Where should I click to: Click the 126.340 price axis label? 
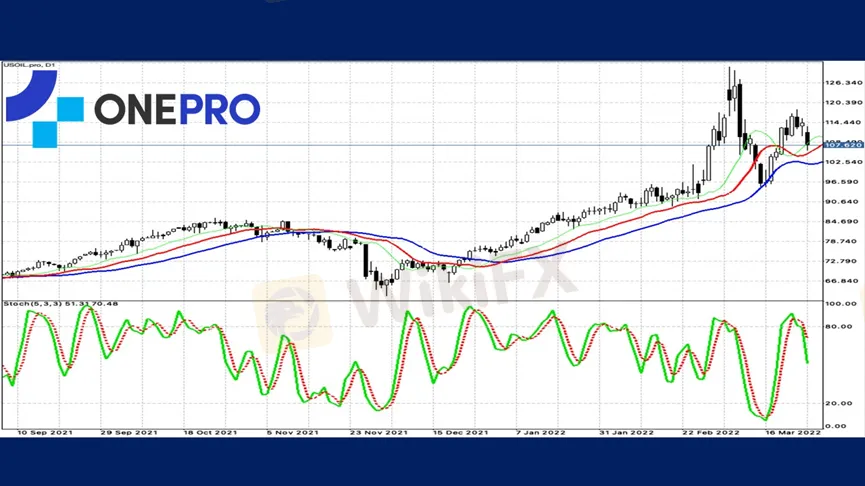coord(843,83)
